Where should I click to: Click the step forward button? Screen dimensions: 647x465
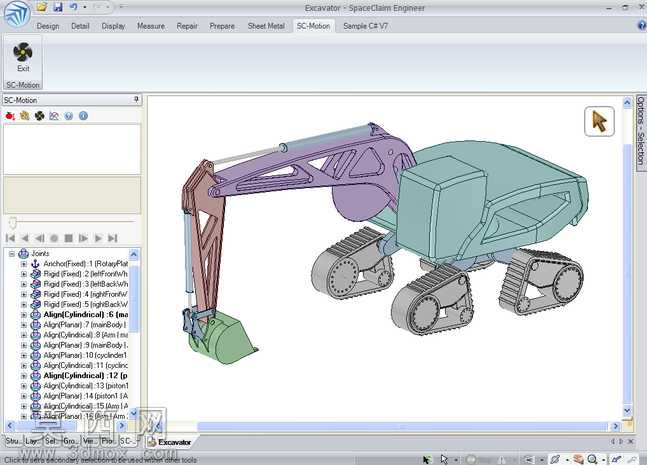point(83,238)
